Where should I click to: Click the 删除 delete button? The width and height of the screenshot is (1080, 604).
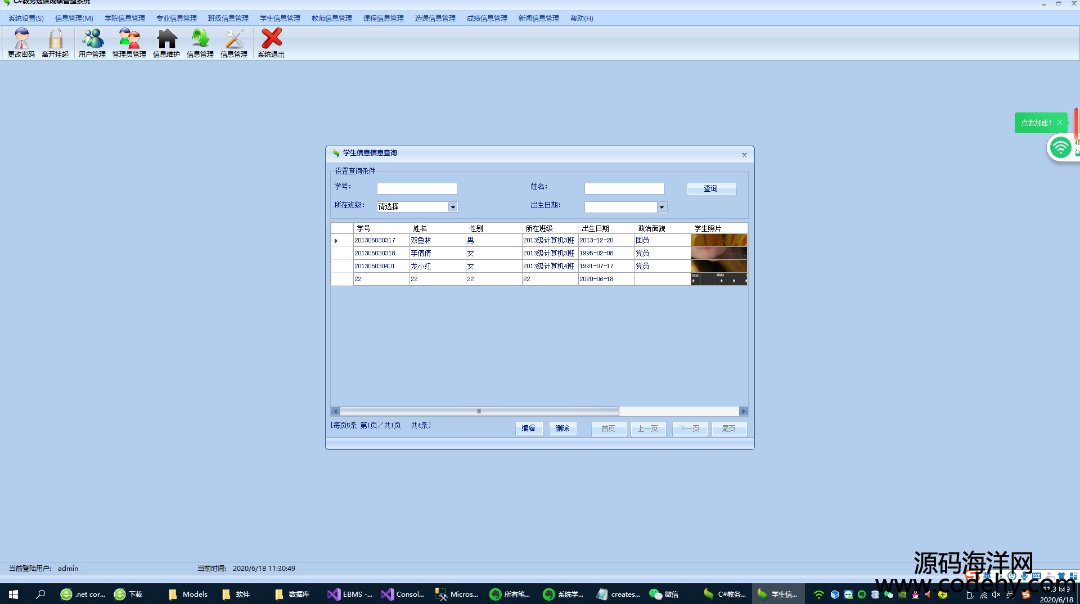(x=563, y=428)
